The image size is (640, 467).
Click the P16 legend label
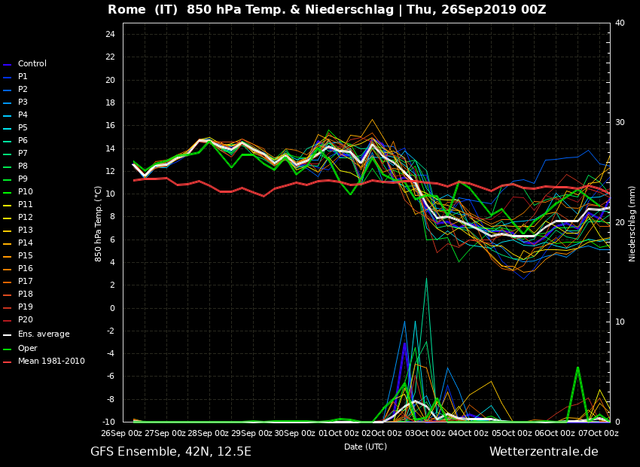click(25, 268)
